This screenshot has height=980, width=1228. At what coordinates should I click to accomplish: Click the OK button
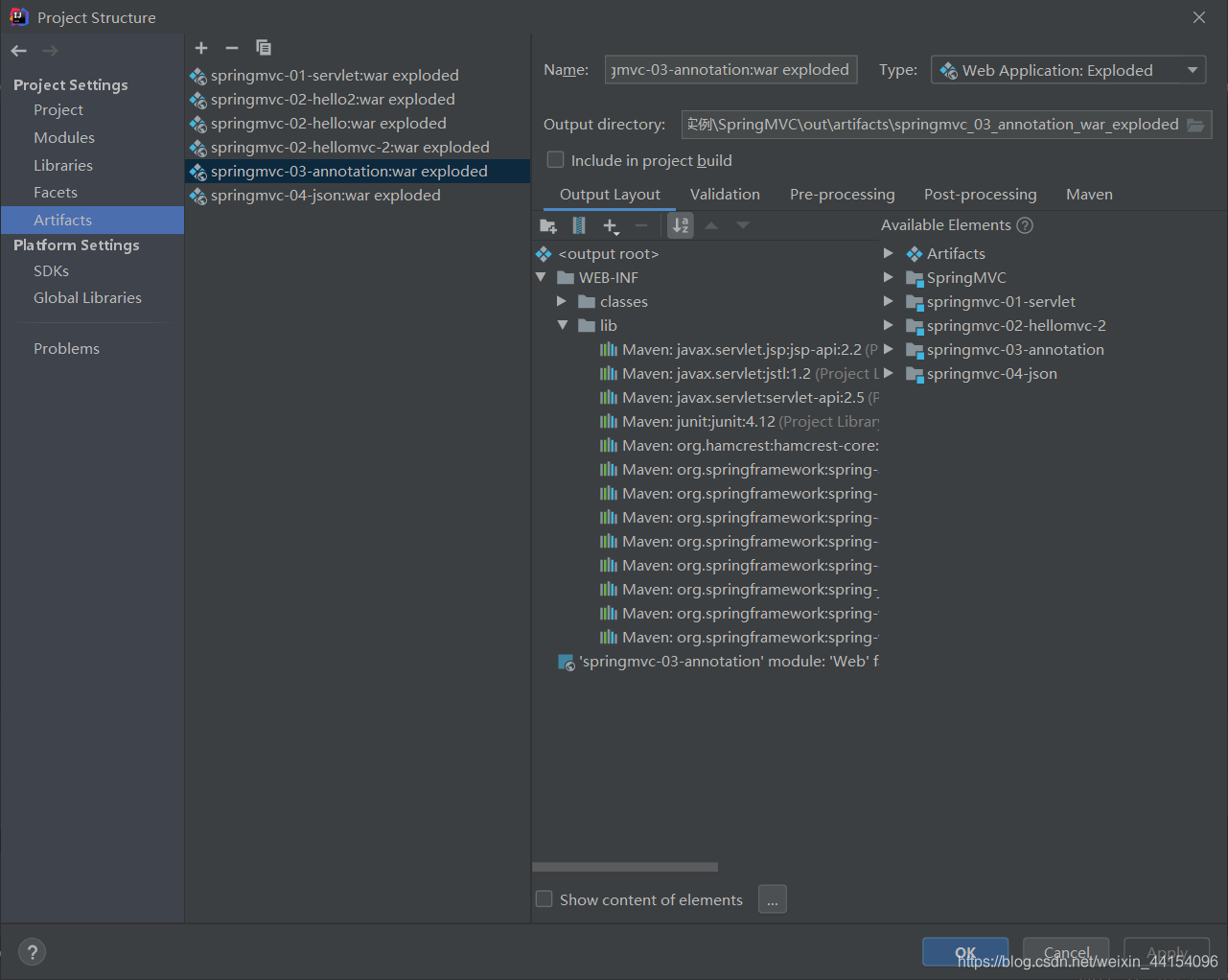tap(965, 952)
